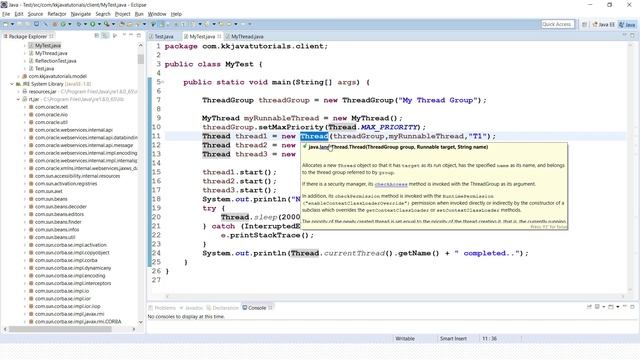640x360 pixels.
Task: Open the Search menu
Action: pos(103,14)
